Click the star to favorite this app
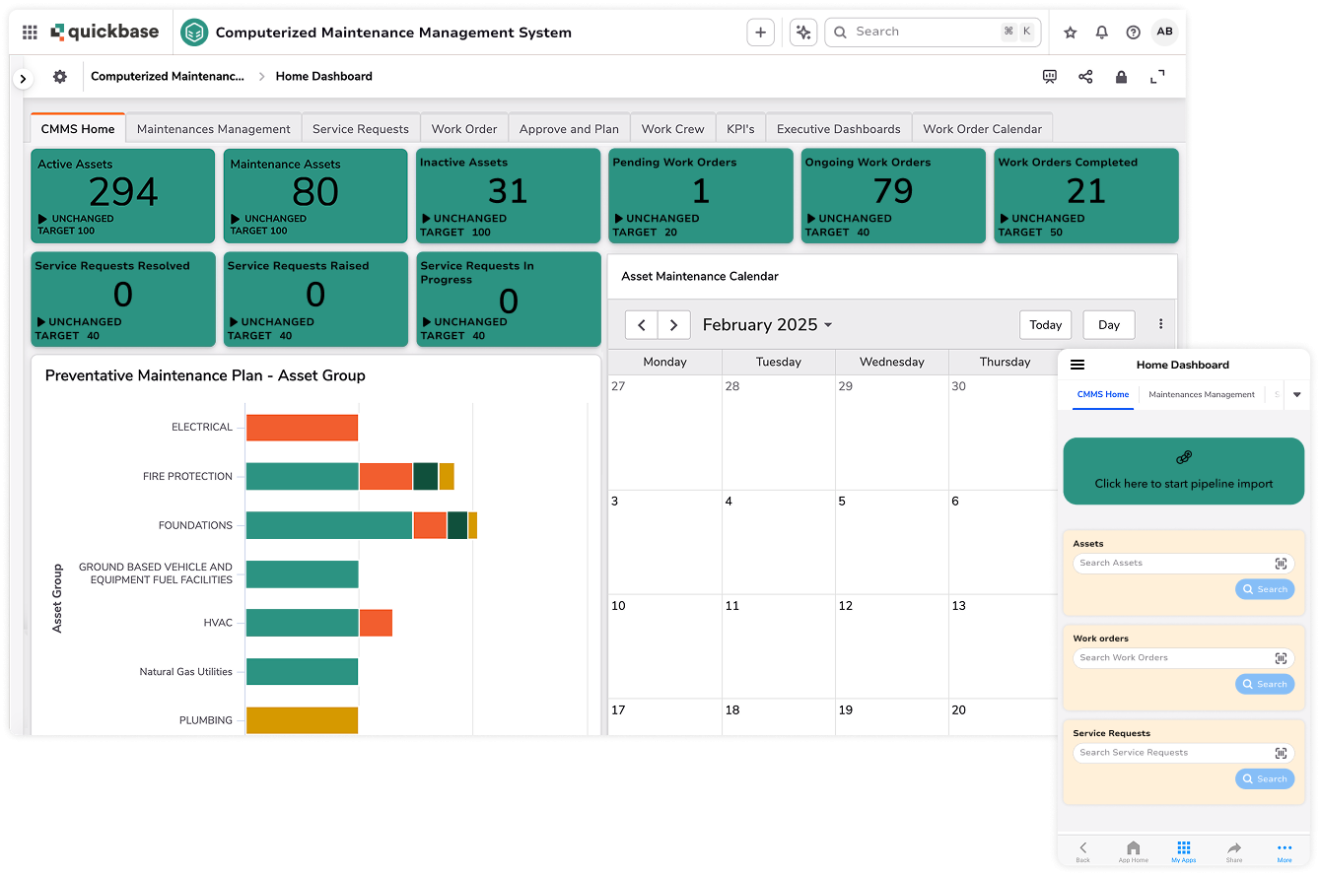 1070,32
